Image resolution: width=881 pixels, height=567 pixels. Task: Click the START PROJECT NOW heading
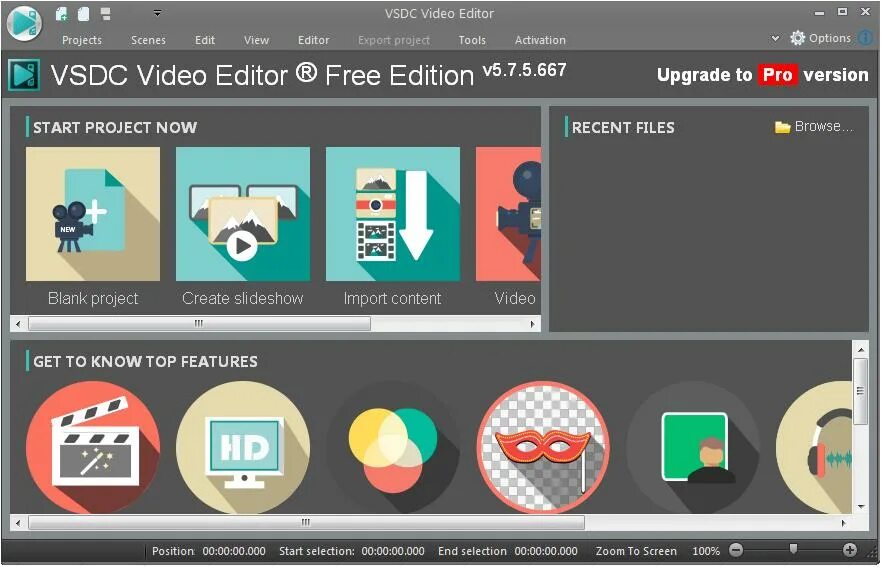(x=115, y=128)
